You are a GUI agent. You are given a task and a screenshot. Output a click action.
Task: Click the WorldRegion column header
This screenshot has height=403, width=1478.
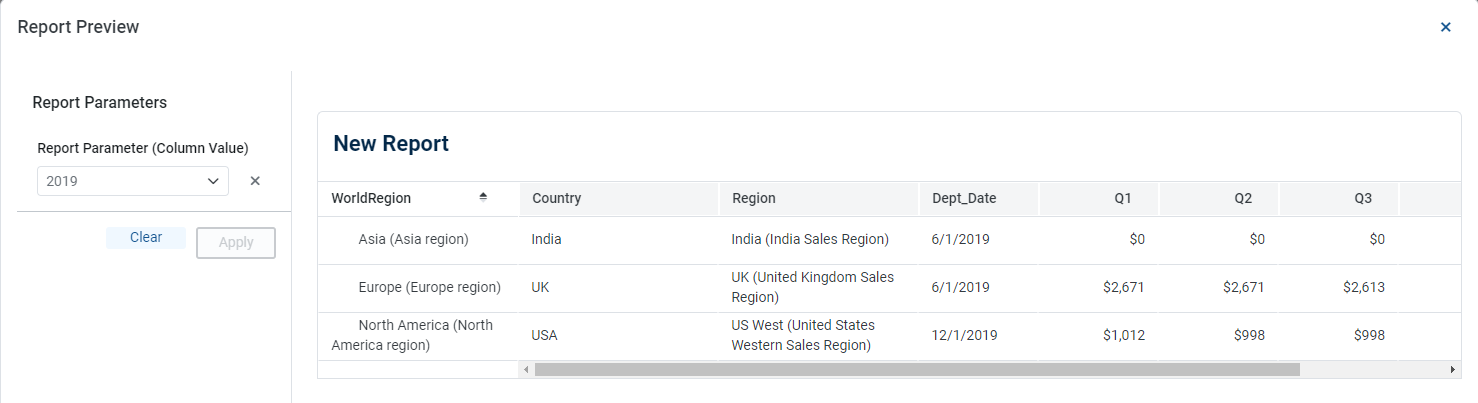371,198
